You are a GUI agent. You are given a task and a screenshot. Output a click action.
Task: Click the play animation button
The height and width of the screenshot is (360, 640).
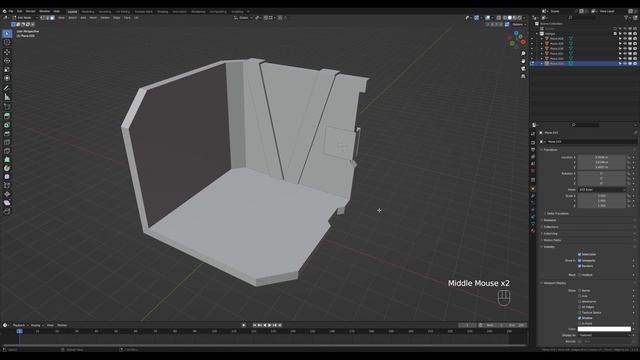[x=269, y=325]
